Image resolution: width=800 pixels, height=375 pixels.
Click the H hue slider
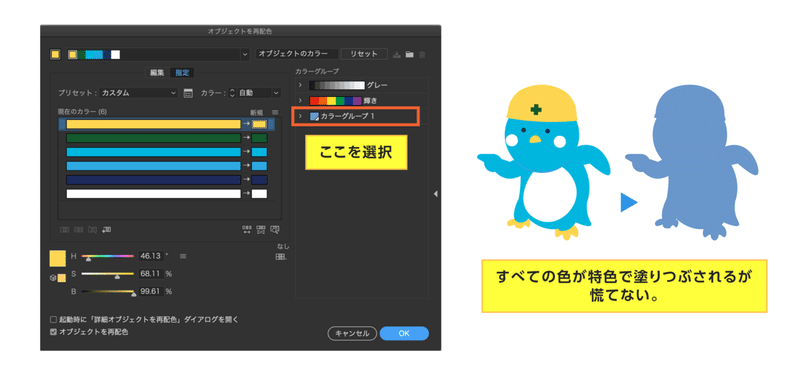click(x=108, y=256)
